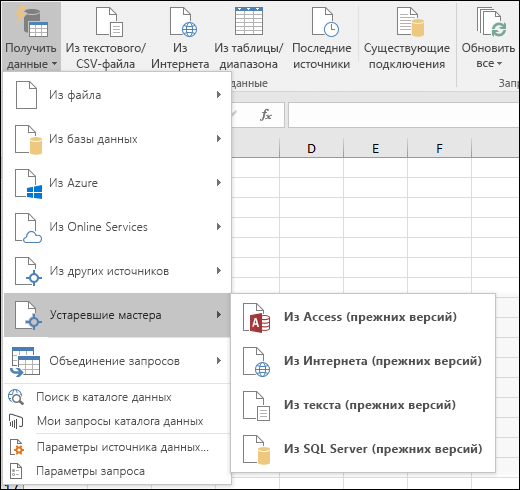Click inside the formula bar field

click(x=403, y=115)
